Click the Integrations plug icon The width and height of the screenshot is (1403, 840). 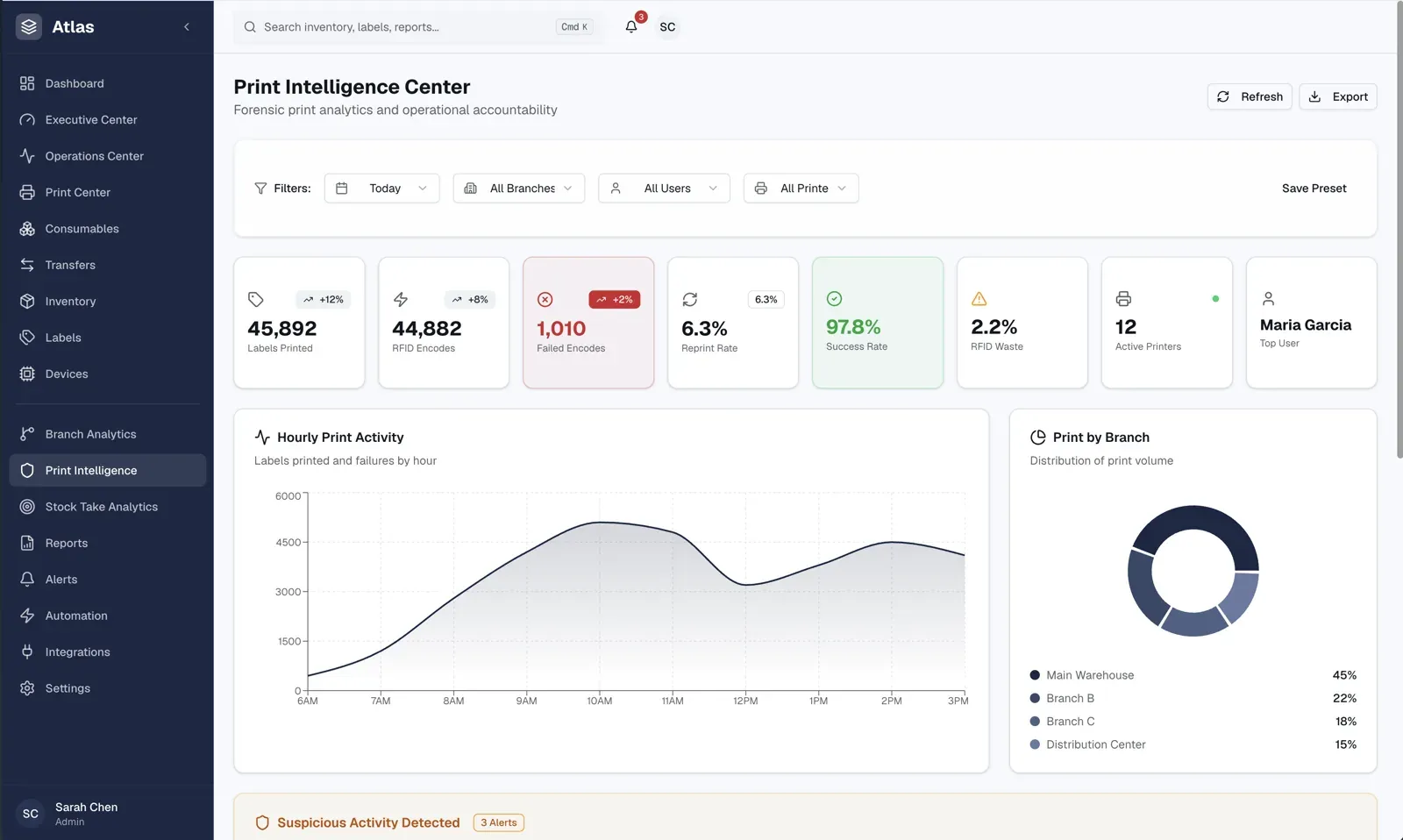(x=27, y=652)
